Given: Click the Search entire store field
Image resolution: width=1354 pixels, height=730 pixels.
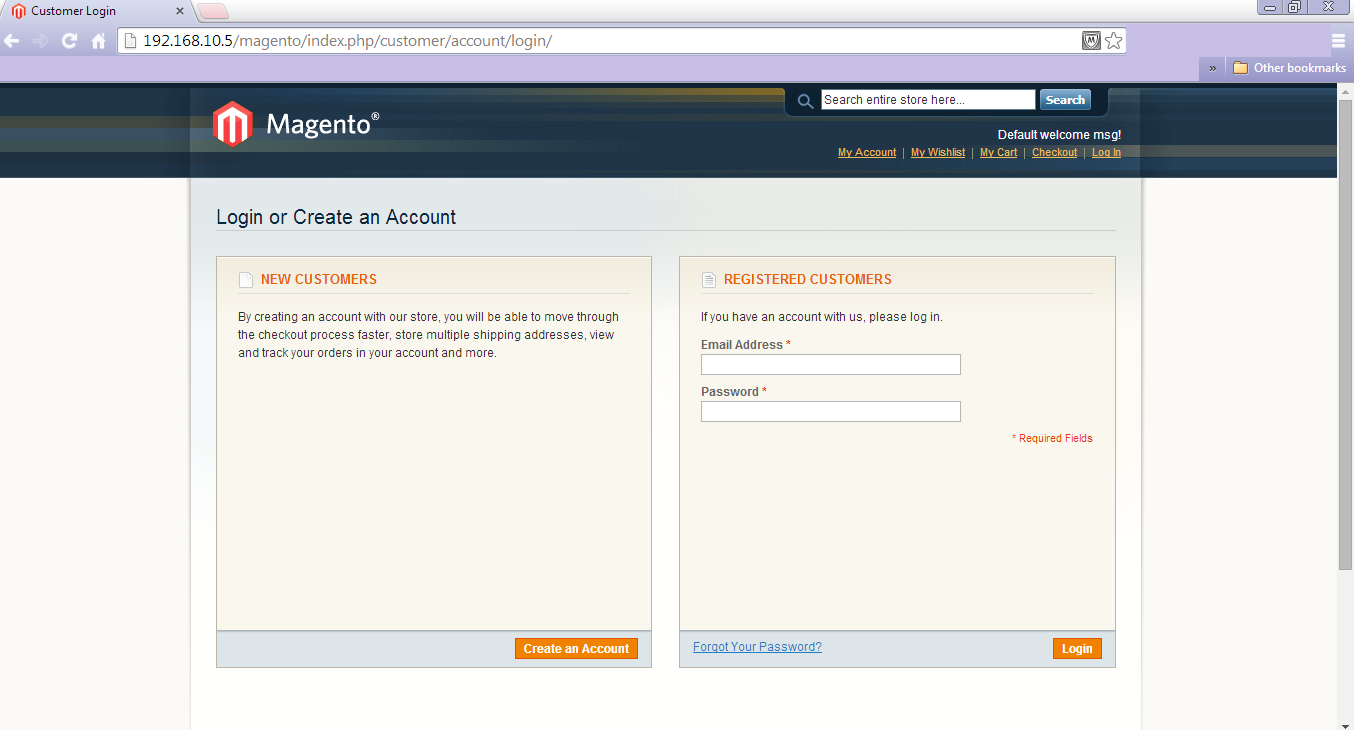Looking at the screenshot, I should pos(928,100).
